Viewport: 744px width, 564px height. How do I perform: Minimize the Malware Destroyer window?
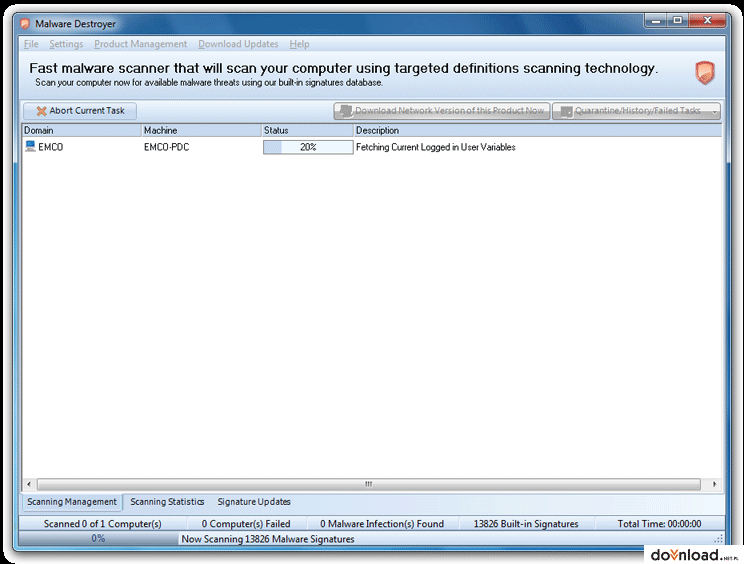pos(656,20)
